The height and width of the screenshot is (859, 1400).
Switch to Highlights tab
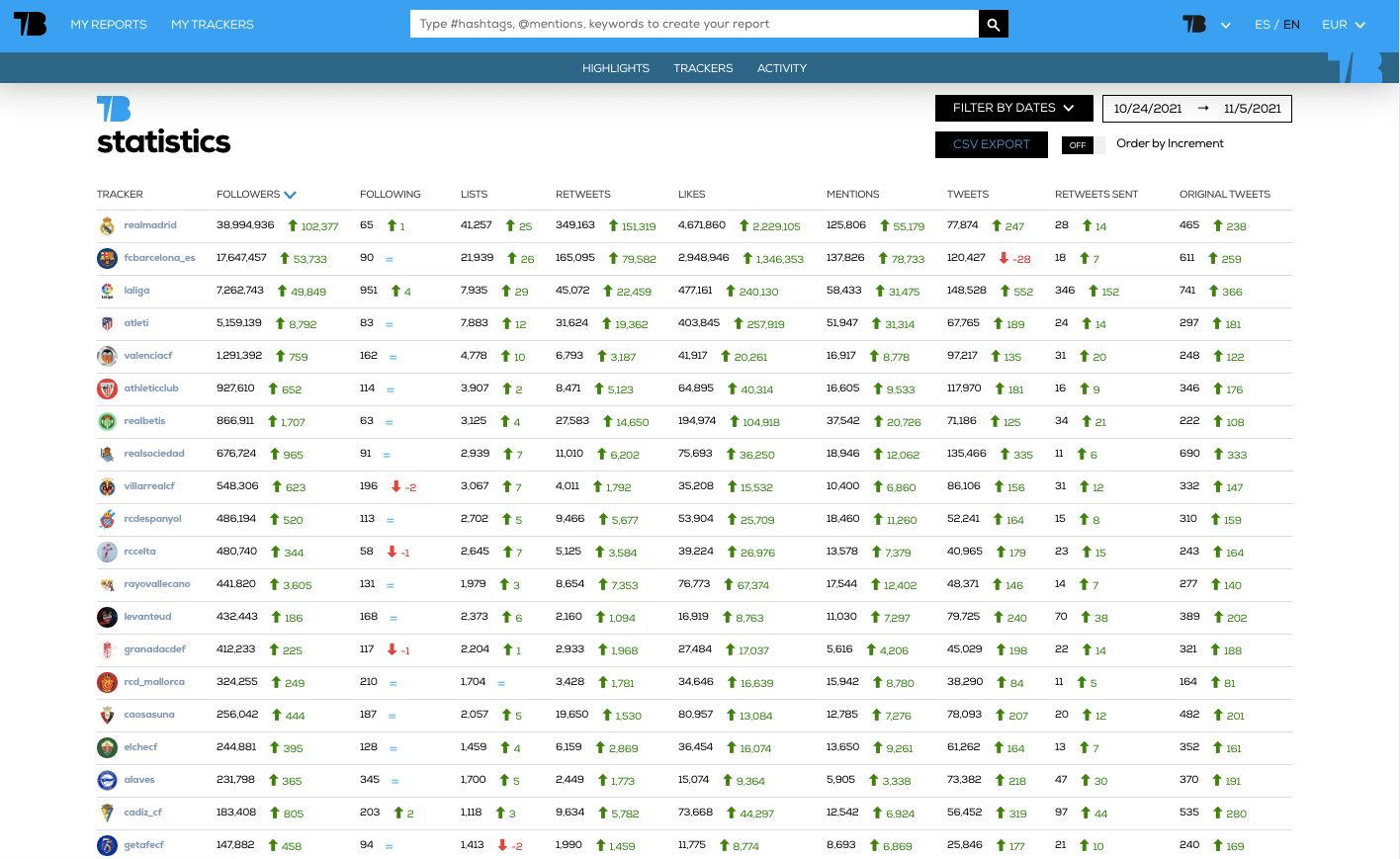(x=616, y=68)
